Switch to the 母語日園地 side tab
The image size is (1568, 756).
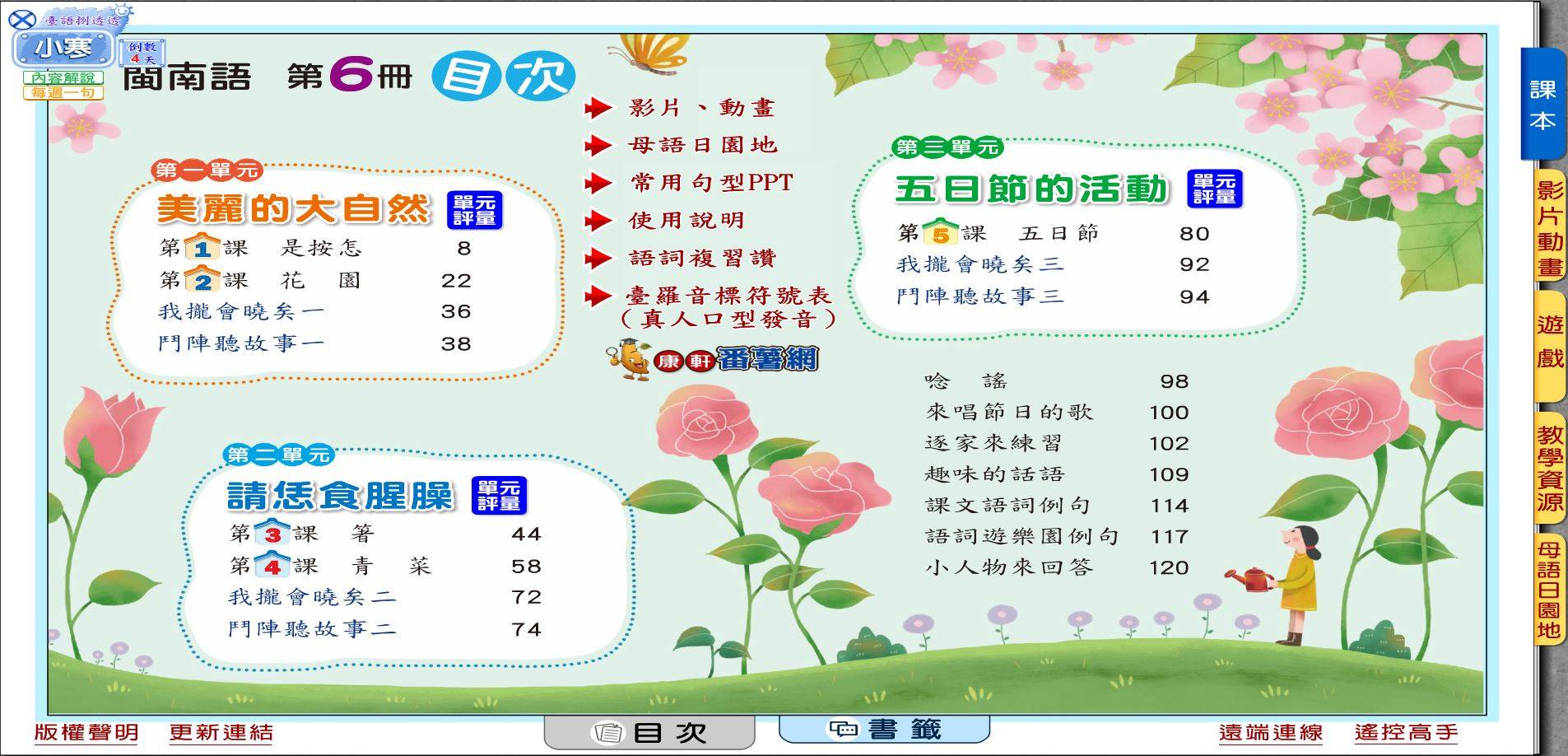pos(1549,589)
